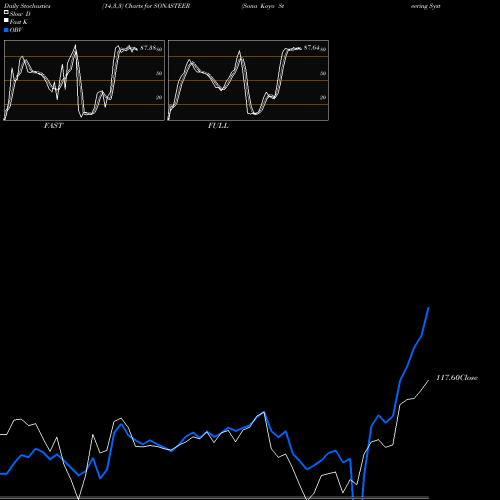
Task: Click the 20 level label in FAST chart
Action: coord(159,98)
